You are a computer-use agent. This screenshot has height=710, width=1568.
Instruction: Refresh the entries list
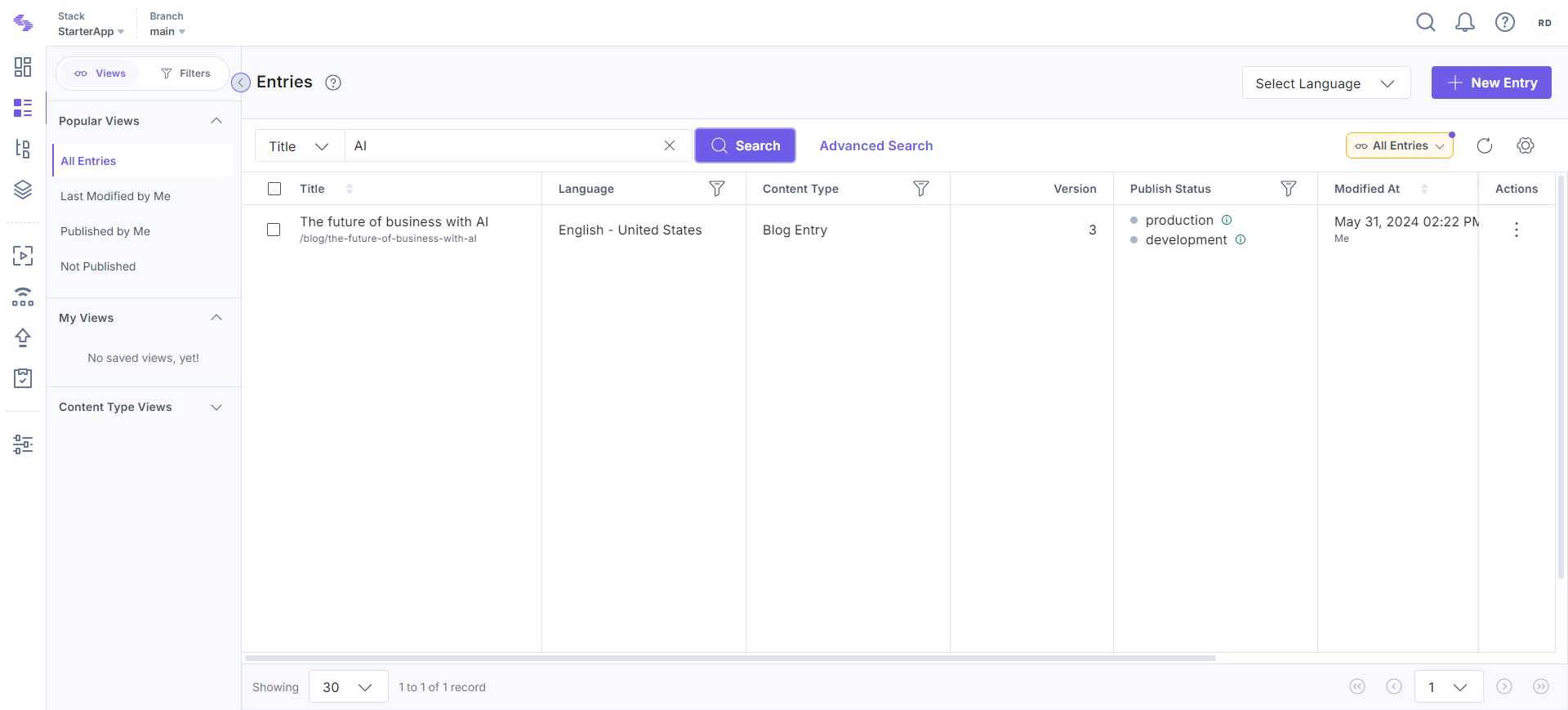1485,145
